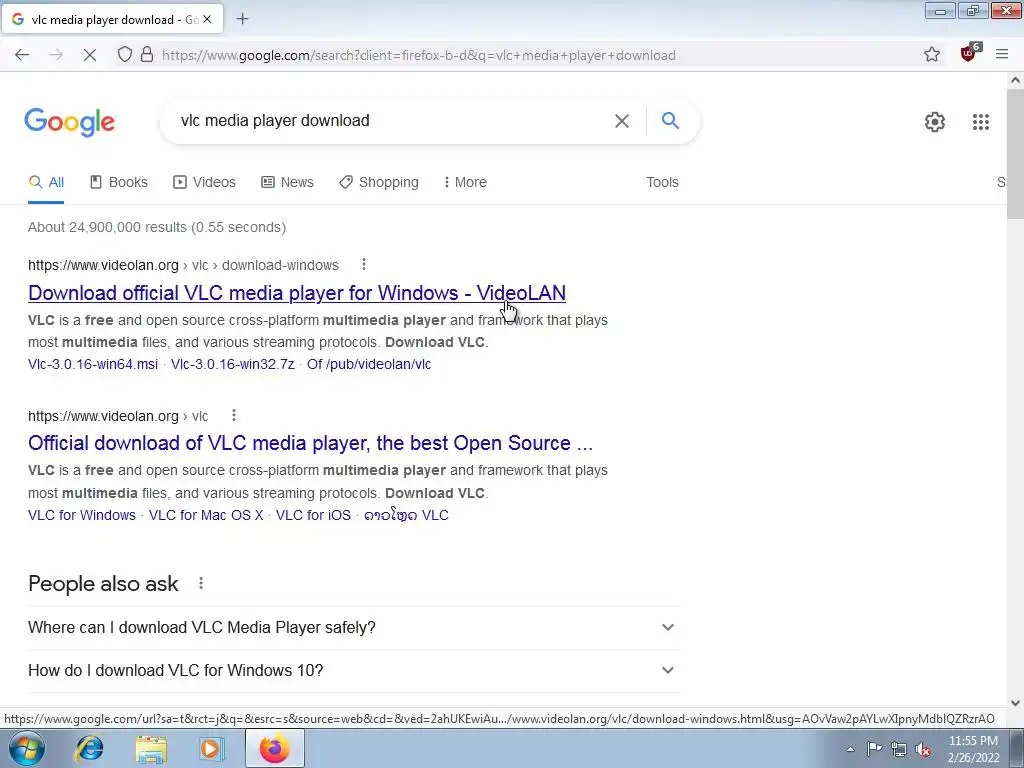This screenshot has height=768, width=1024.
Task: Switch to the Books tab
Action: click(x=118, y=182)
